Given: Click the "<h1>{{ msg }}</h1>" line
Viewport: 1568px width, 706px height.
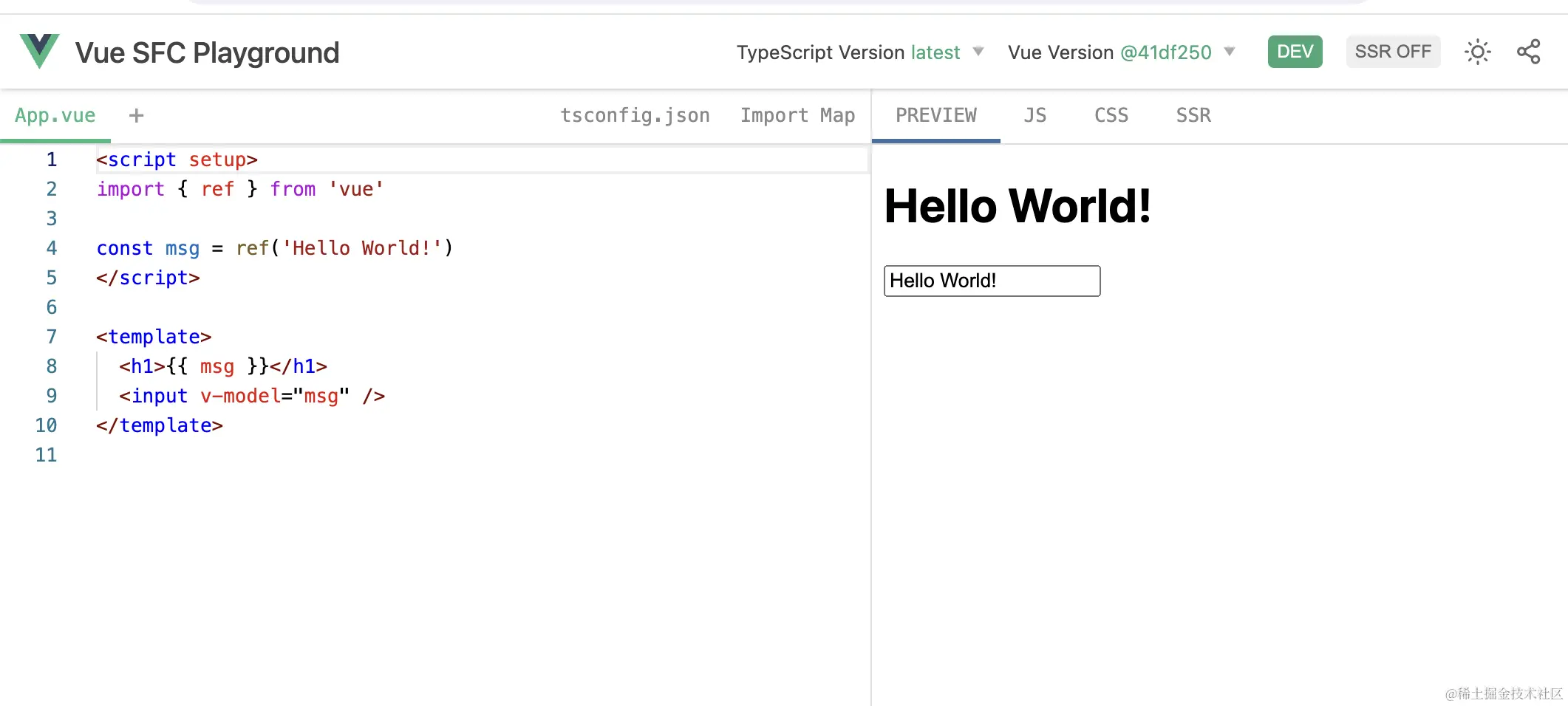Looking at the screenshot, I should click(x=222, y=366).
